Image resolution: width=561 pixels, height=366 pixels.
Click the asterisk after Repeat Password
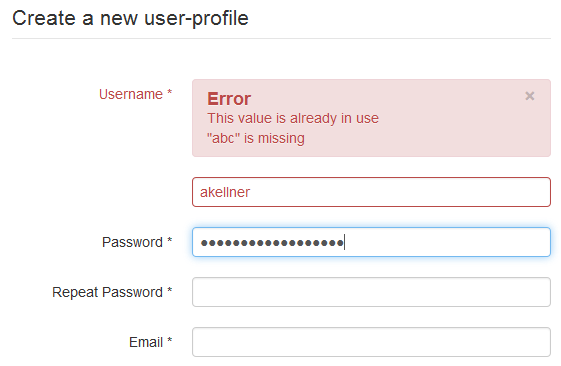tap(170, 291)
